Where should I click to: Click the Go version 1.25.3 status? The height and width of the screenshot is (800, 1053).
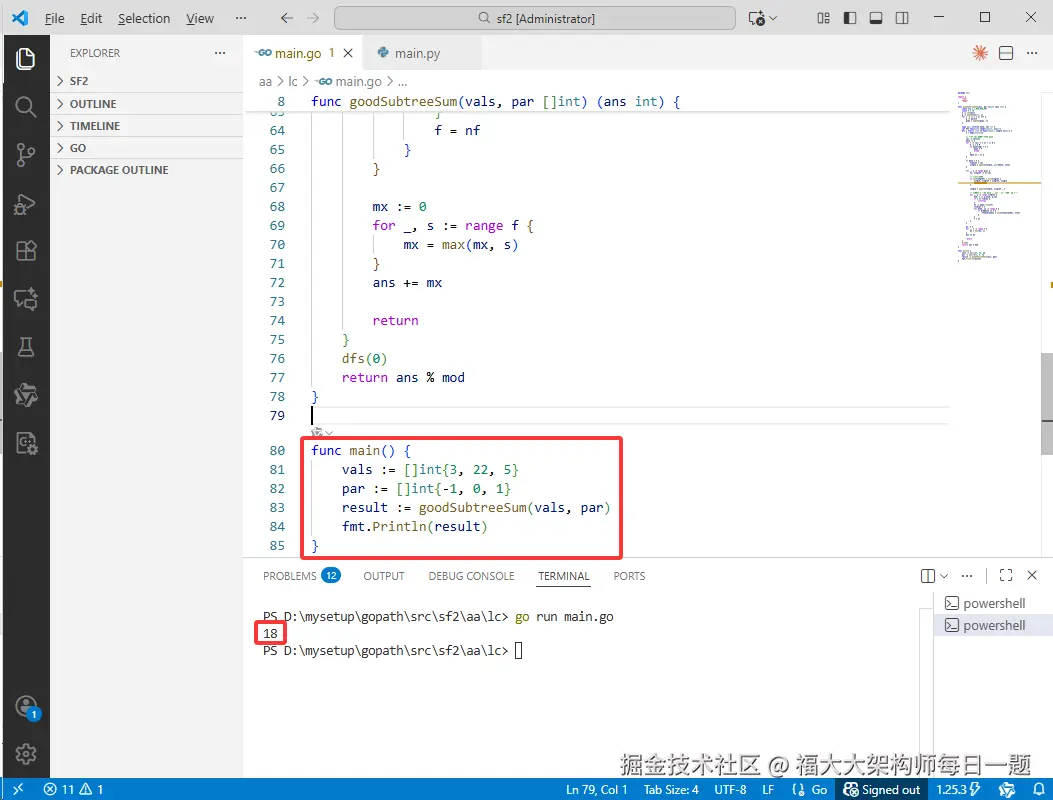coord(958,789)
